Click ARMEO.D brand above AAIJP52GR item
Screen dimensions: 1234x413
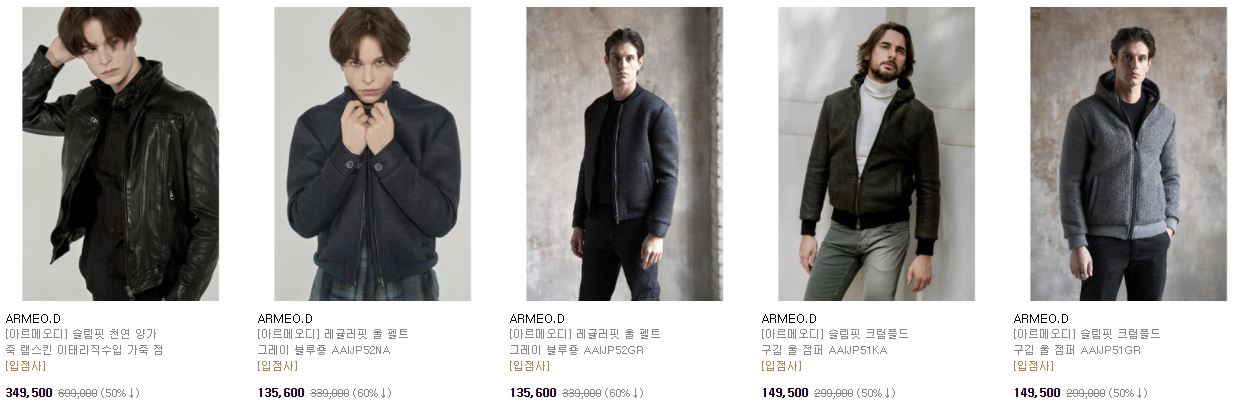click(537, 319)
